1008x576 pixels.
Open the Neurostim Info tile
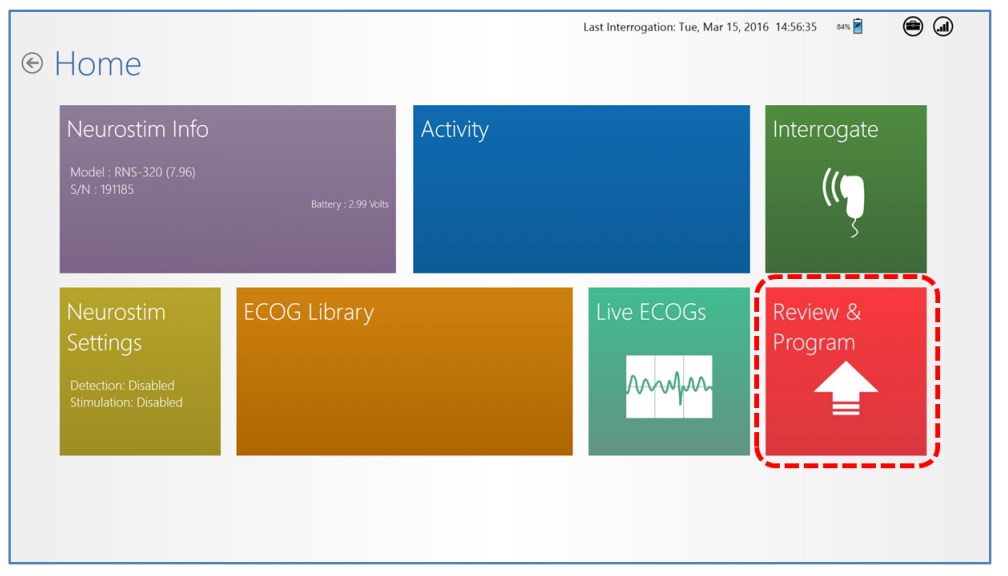point(228,189)
